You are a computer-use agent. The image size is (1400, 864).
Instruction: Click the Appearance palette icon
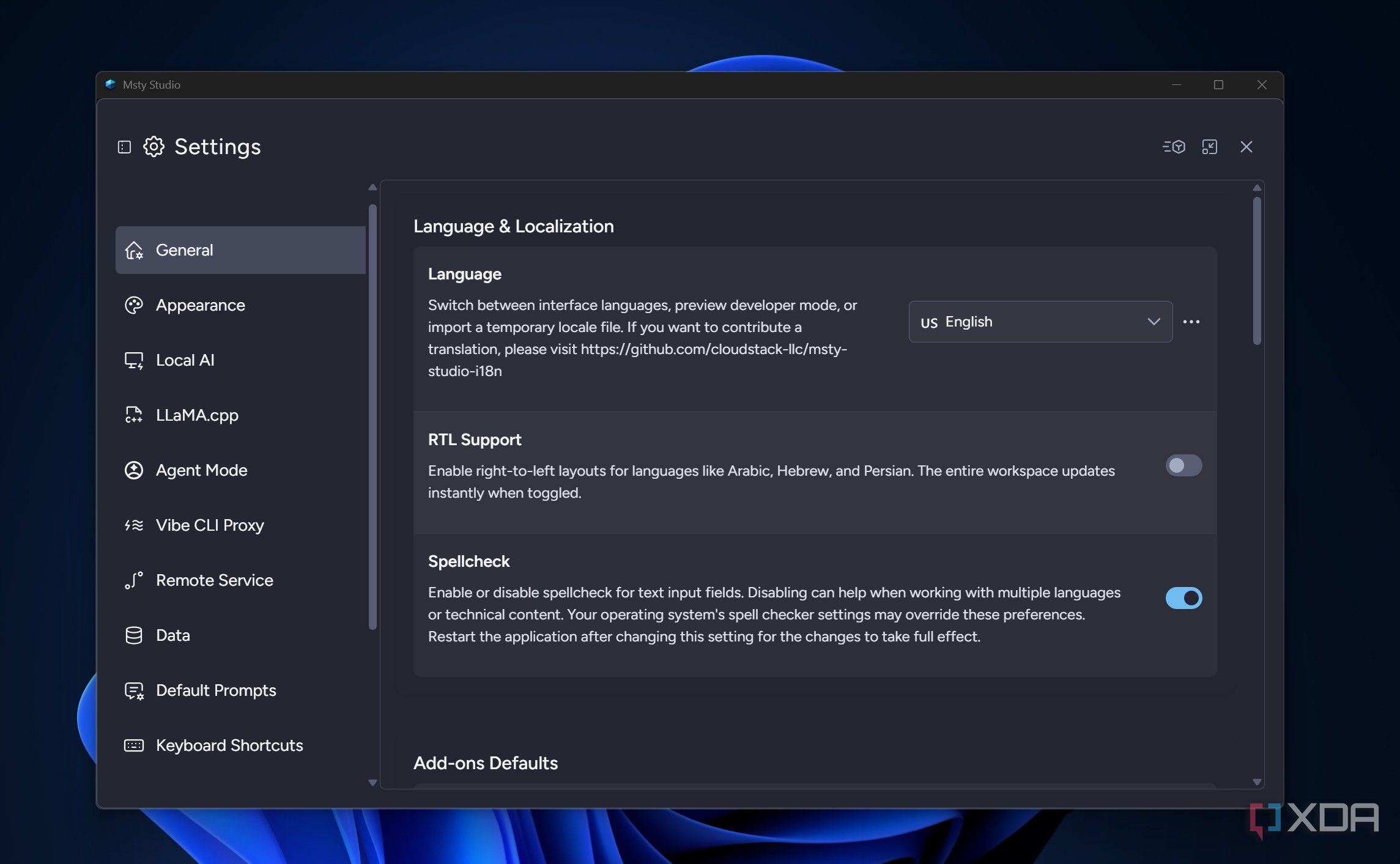click(x=134, y=305)
